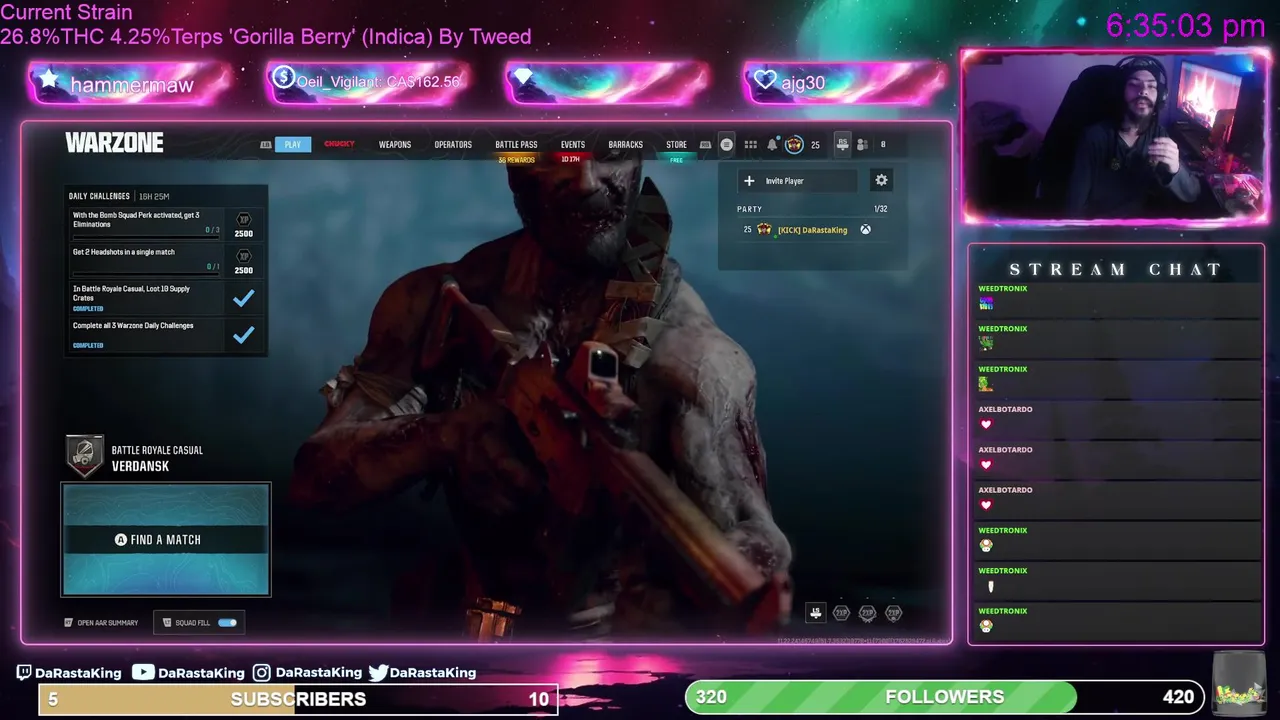Switch to the WEAPONS tab
The width and height of the screenshot is (1280, 720).
pyautogui.click(x=395, y=145)
